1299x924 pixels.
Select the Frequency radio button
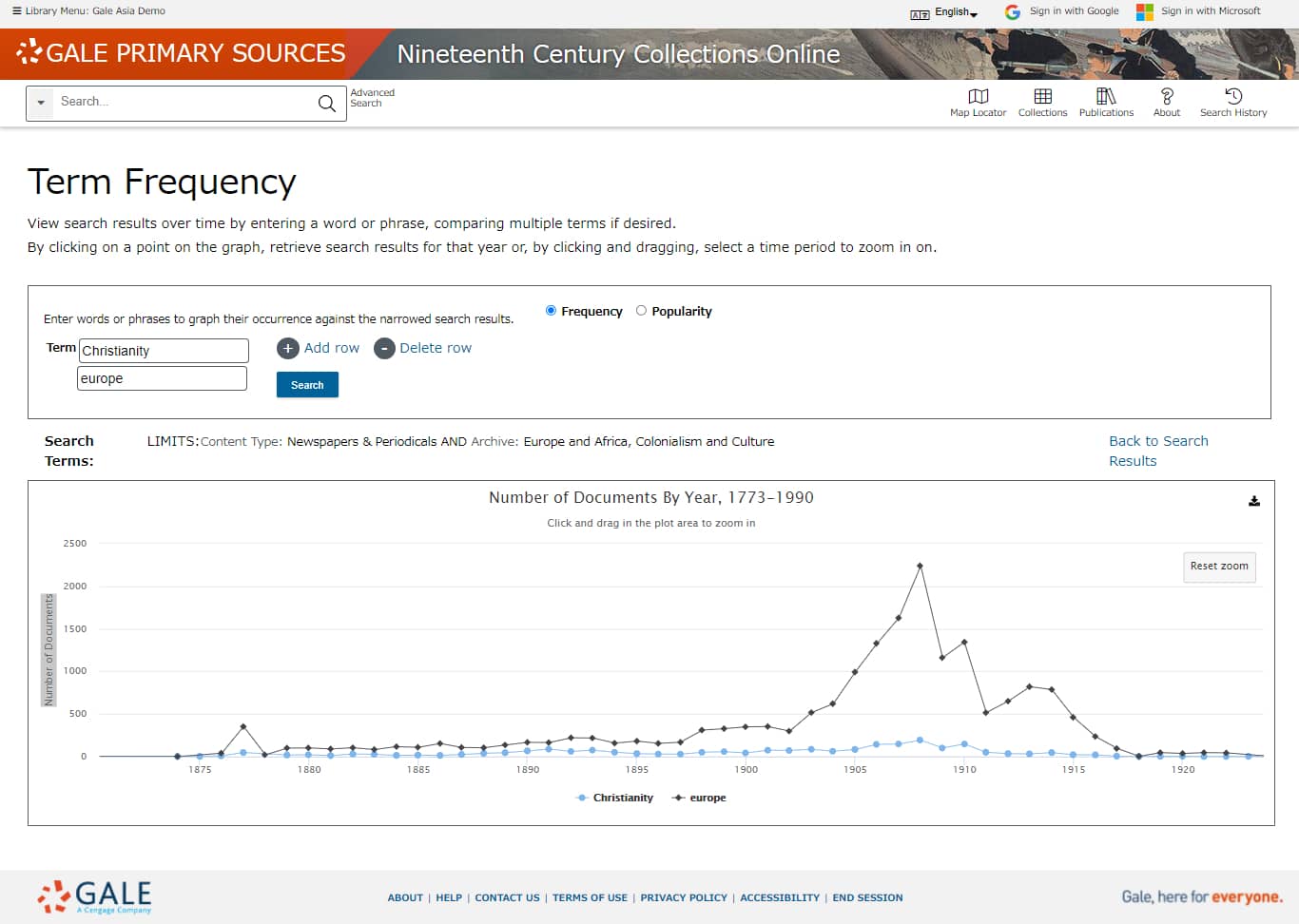click(551, 311)
